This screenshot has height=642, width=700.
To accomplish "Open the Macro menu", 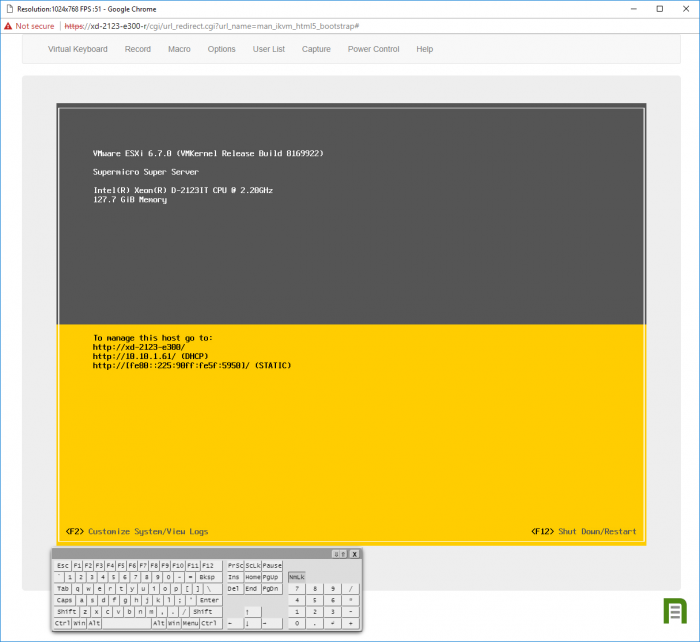I will point(179,49).
